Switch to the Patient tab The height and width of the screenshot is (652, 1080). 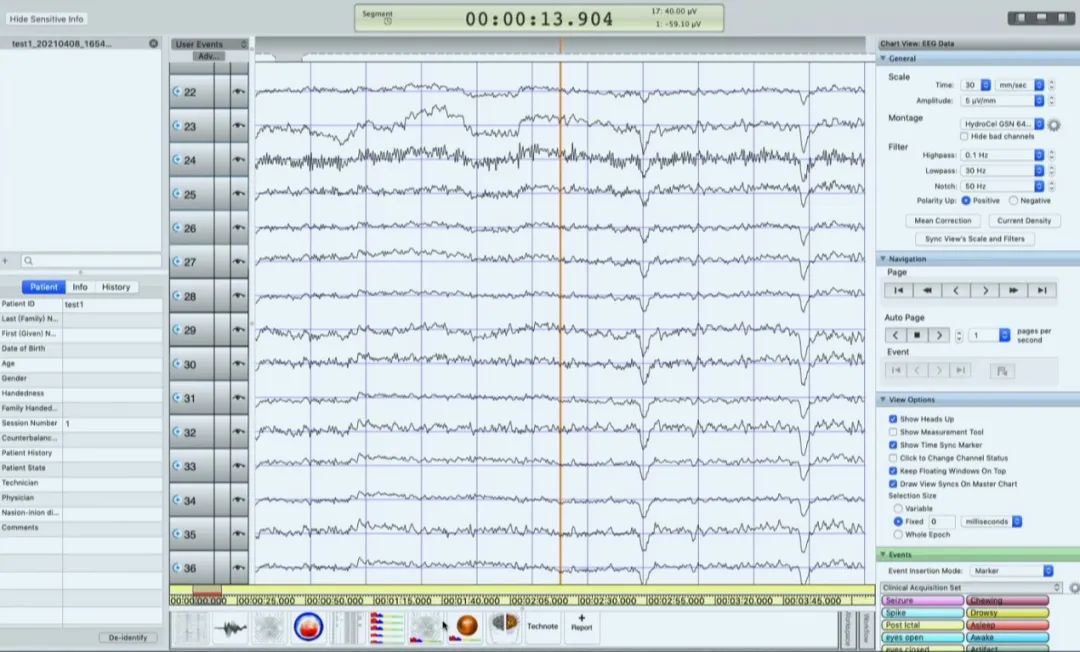coord(43,287)
